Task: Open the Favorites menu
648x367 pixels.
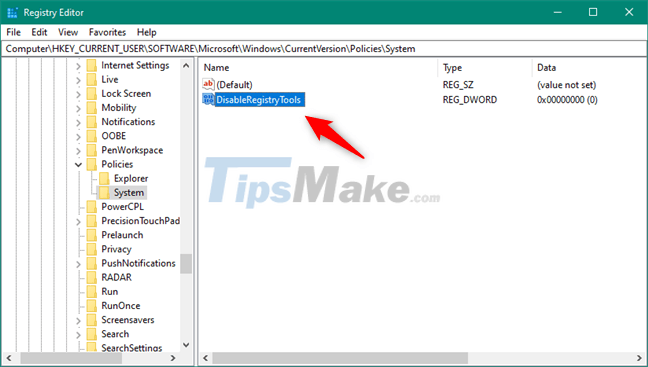Action: (x=107, y=32)
